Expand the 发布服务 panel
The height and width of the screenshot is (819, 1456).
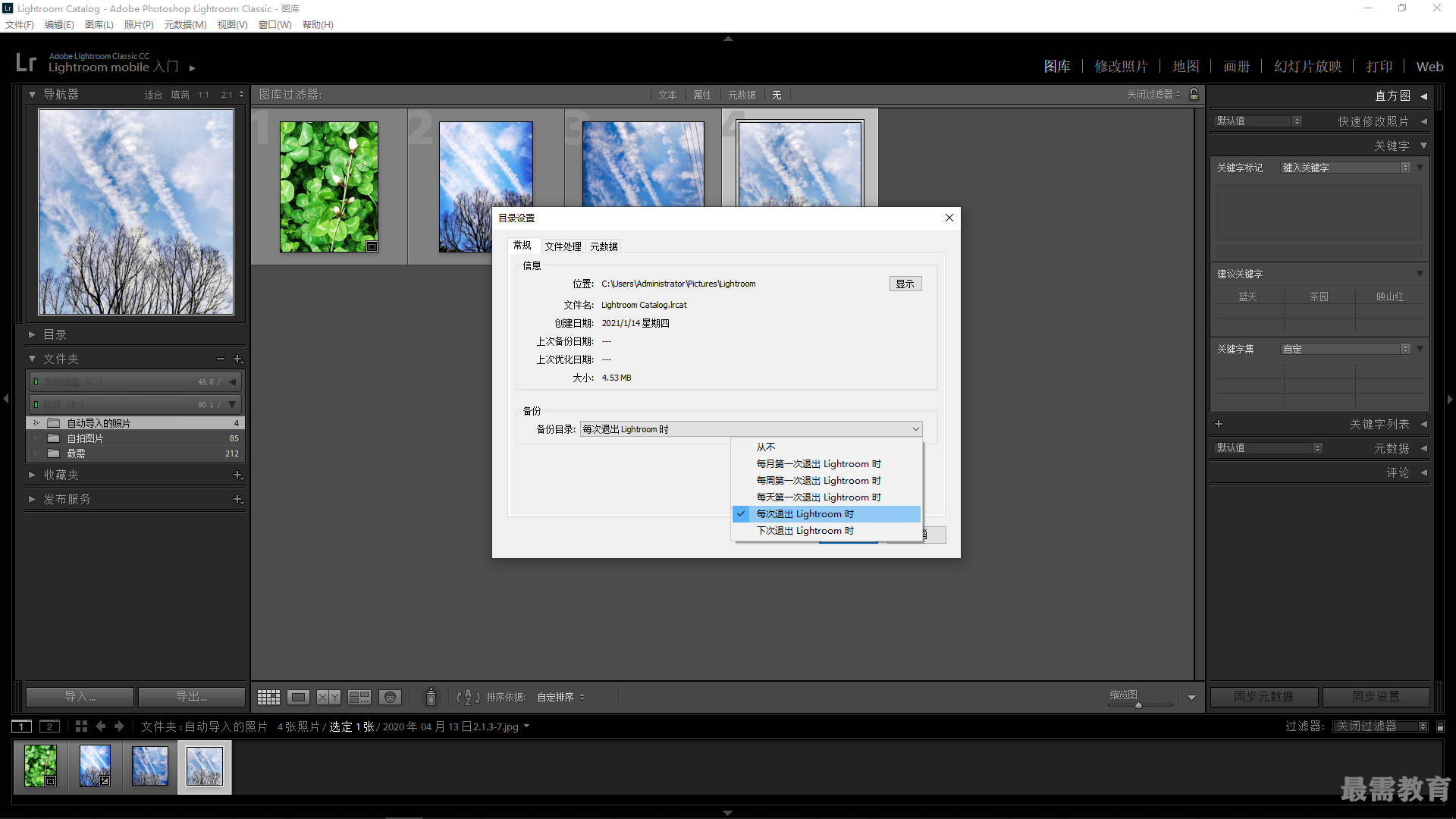click(x=32, y=499)
